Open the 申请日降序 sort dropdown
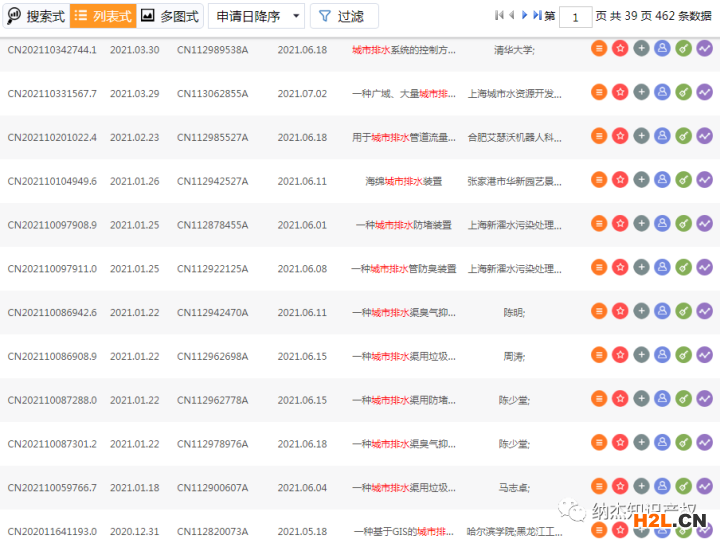 coord(256,16)
